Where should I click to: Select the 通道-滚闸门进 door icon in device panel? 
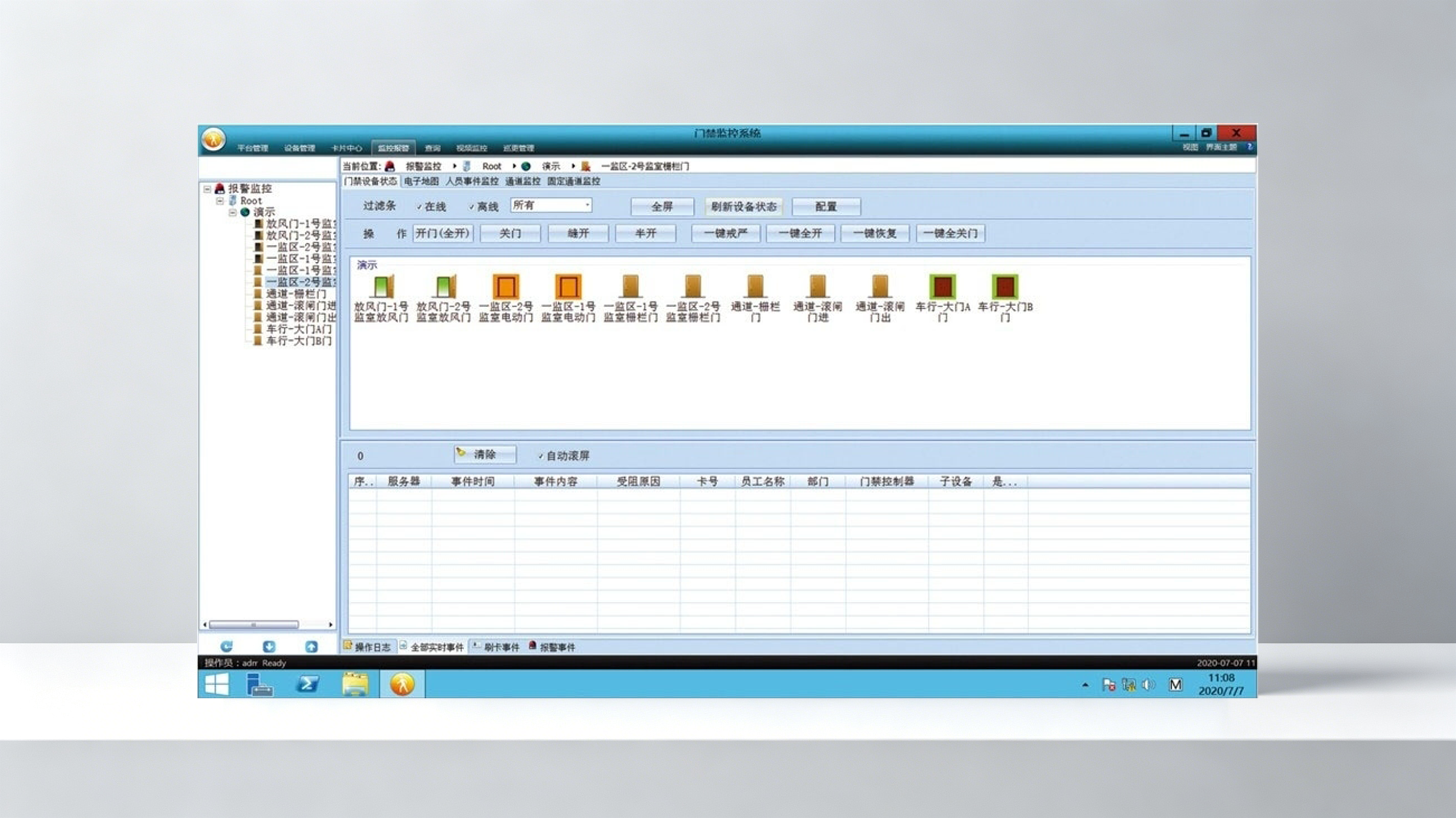(x=817, y=286)
